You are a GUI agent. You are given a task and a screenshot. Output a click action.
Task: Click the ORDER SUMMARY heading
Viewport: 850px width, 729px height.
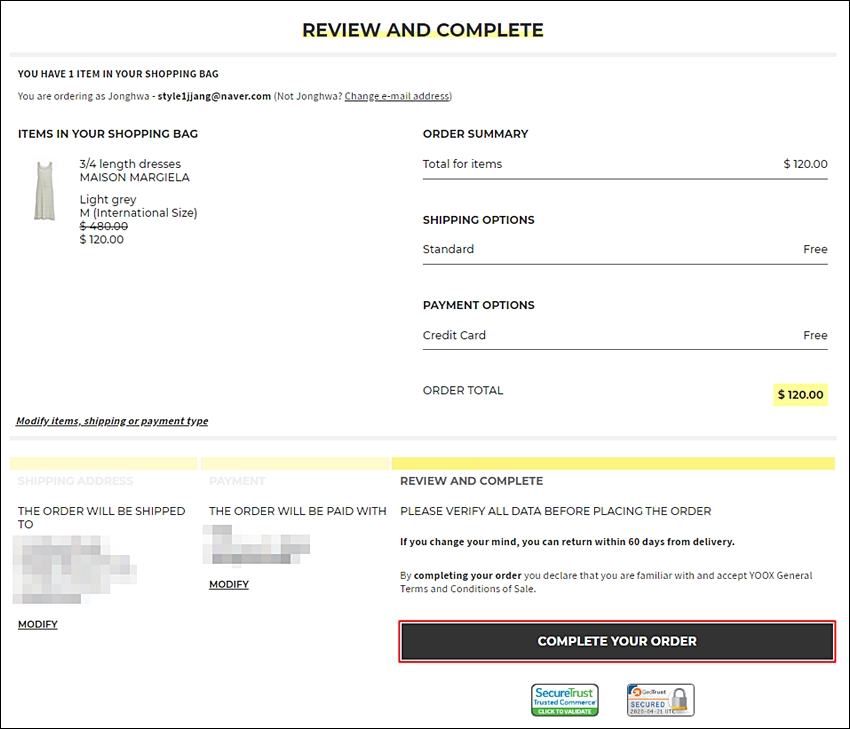tap(475, 134)
